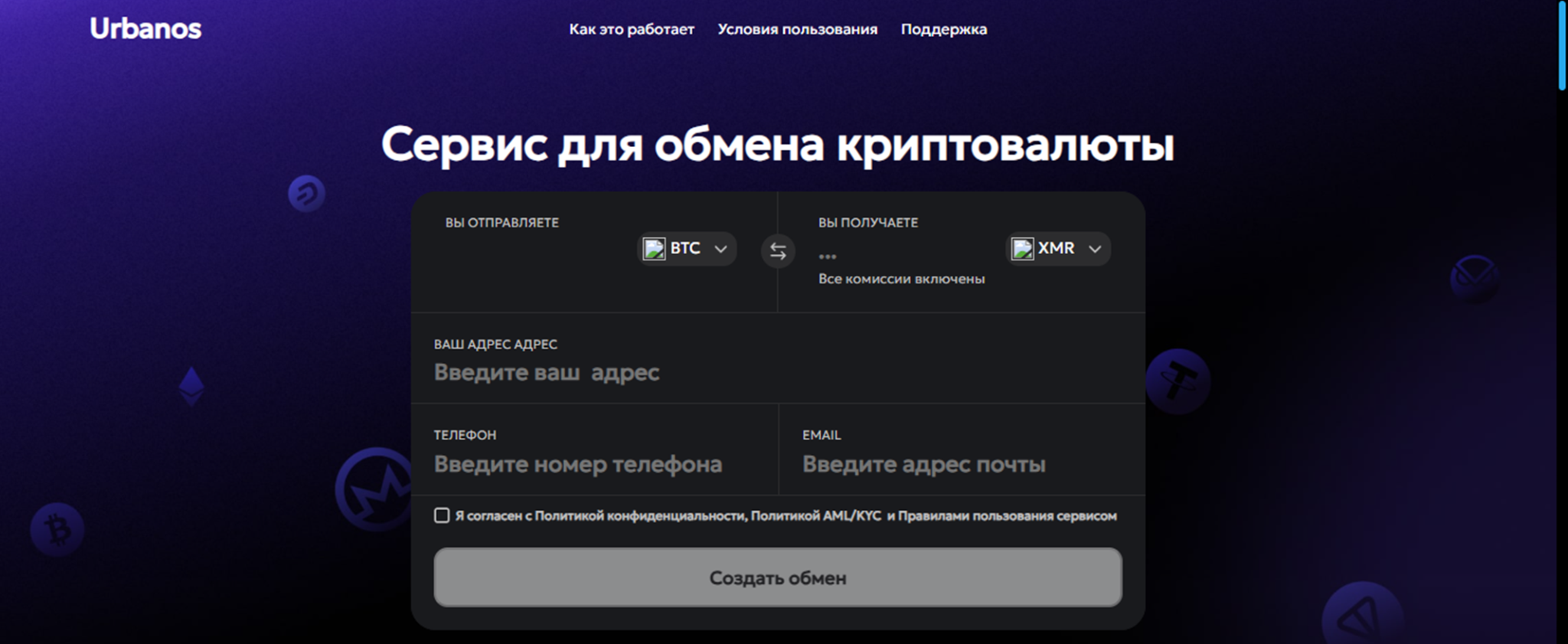Click the XMR coin icon in the selector
Viewport: 1568px width, 644px height.
pos(1022,249)
